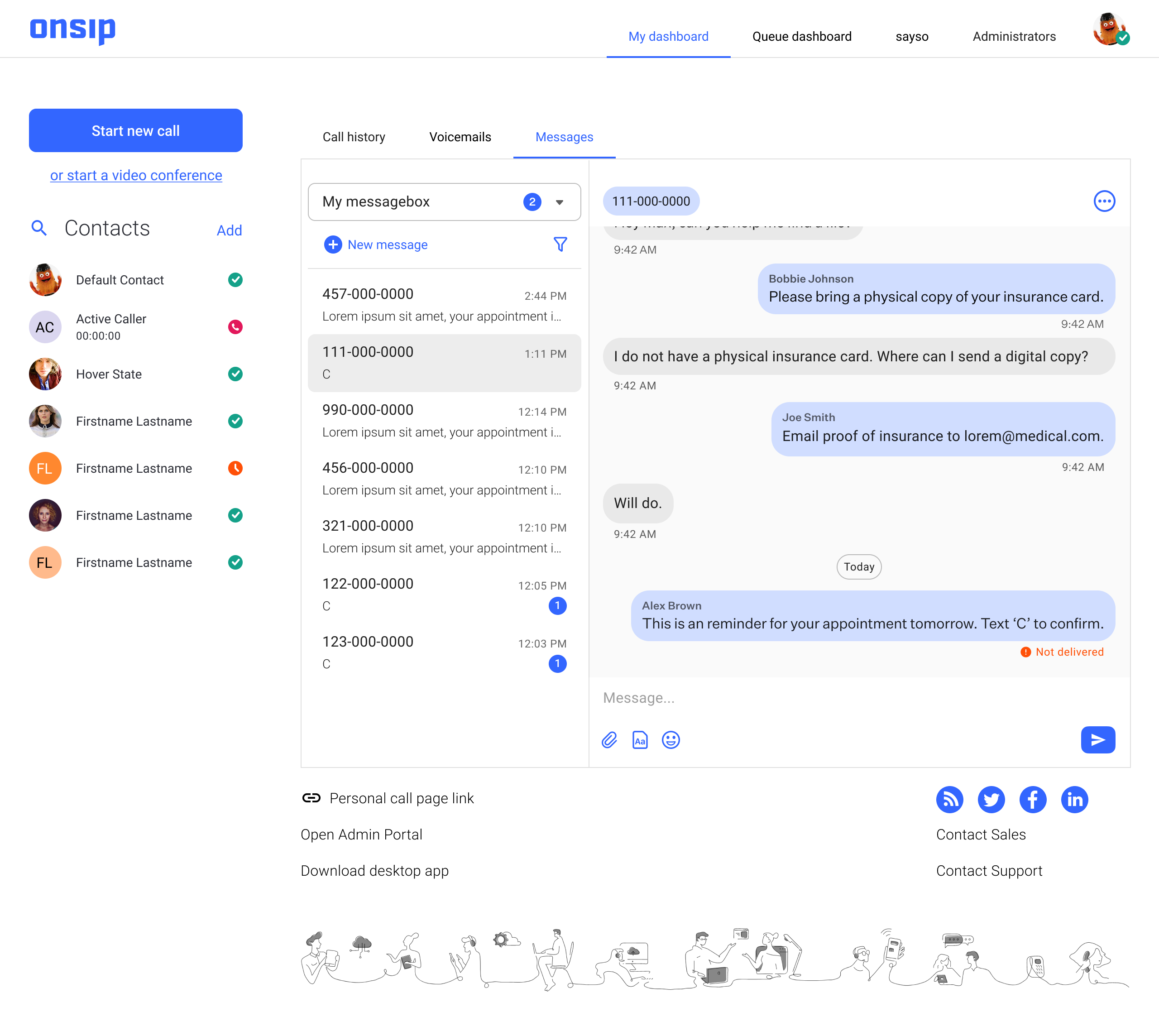
Task: Click Start new call
Action: tap(135, 130)
